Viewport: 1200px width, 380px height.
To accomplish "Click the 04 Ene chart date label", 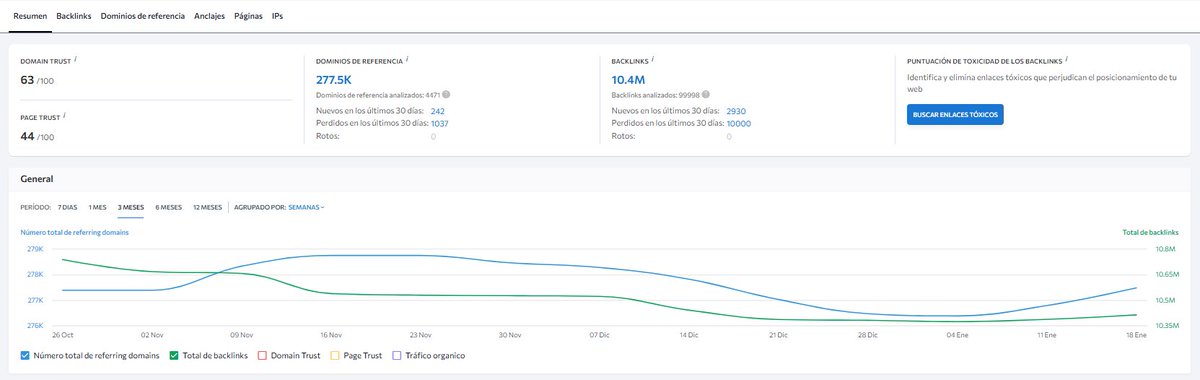I will click(958, 335).
